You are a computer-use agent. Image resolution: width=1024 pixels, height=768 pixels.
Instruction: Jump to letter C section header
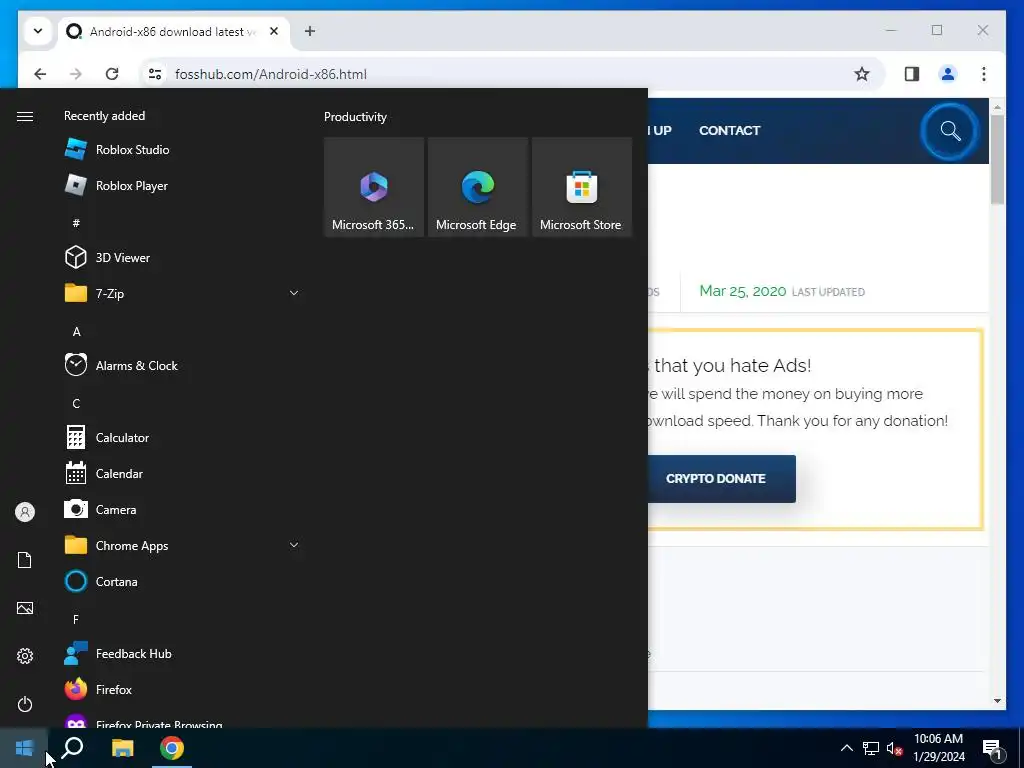76,404
